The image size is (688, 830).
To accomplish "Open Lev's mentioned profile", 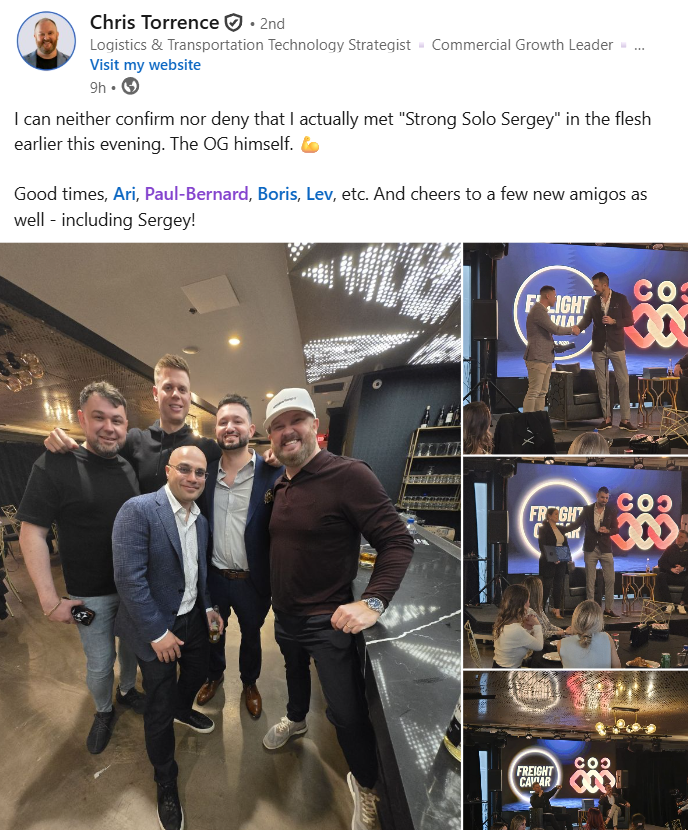I will (320, 194).
